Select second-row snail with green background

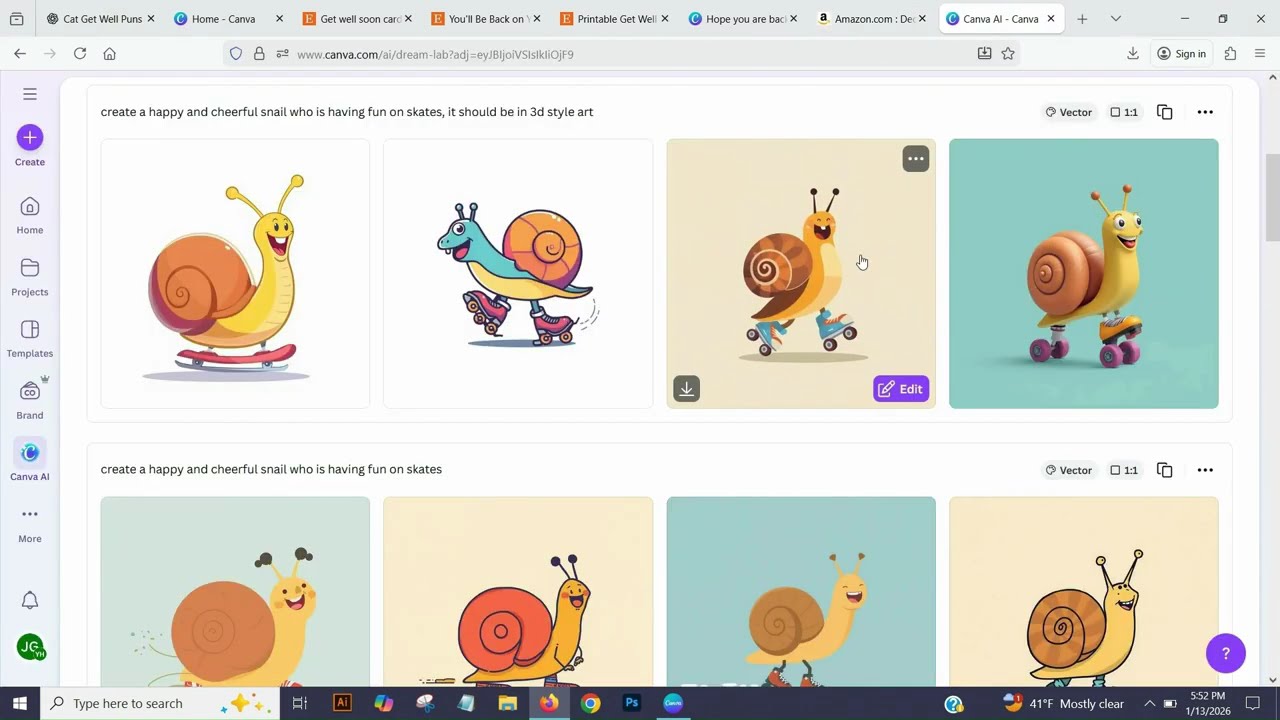[x=235, y=591]
